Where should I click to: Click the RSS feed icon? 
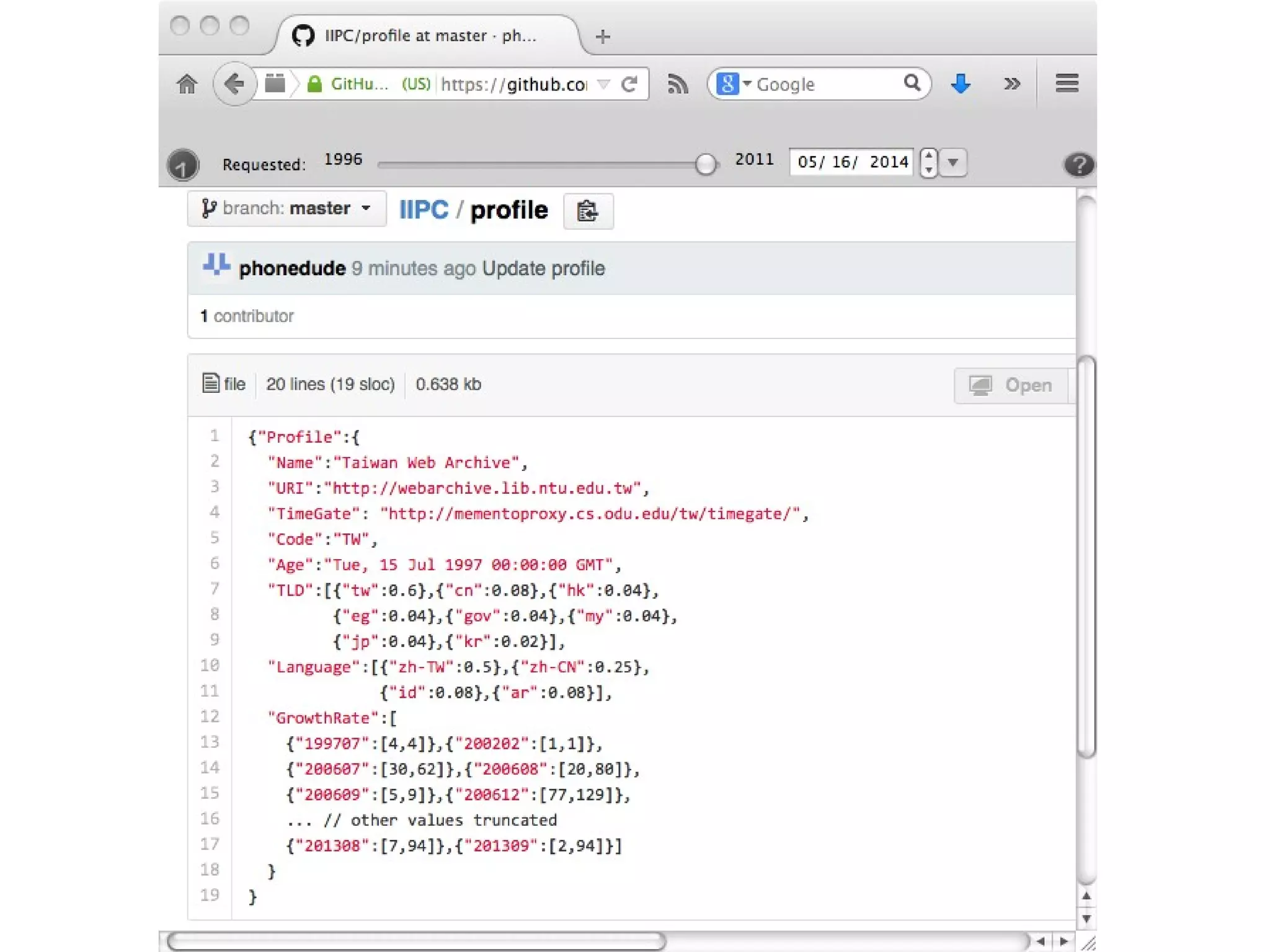click(677, 84)
